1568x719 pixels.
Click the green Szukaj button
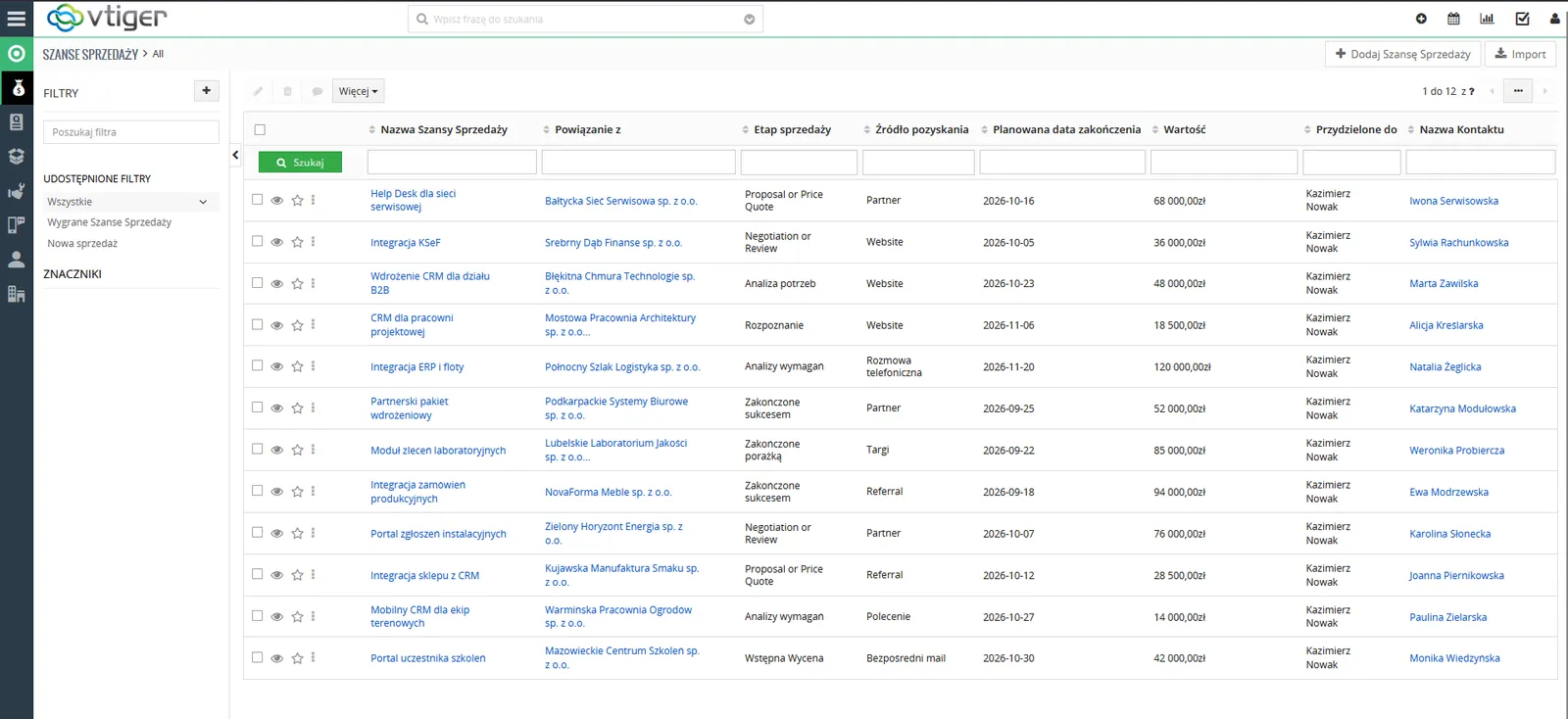click(x=300, y=163)
